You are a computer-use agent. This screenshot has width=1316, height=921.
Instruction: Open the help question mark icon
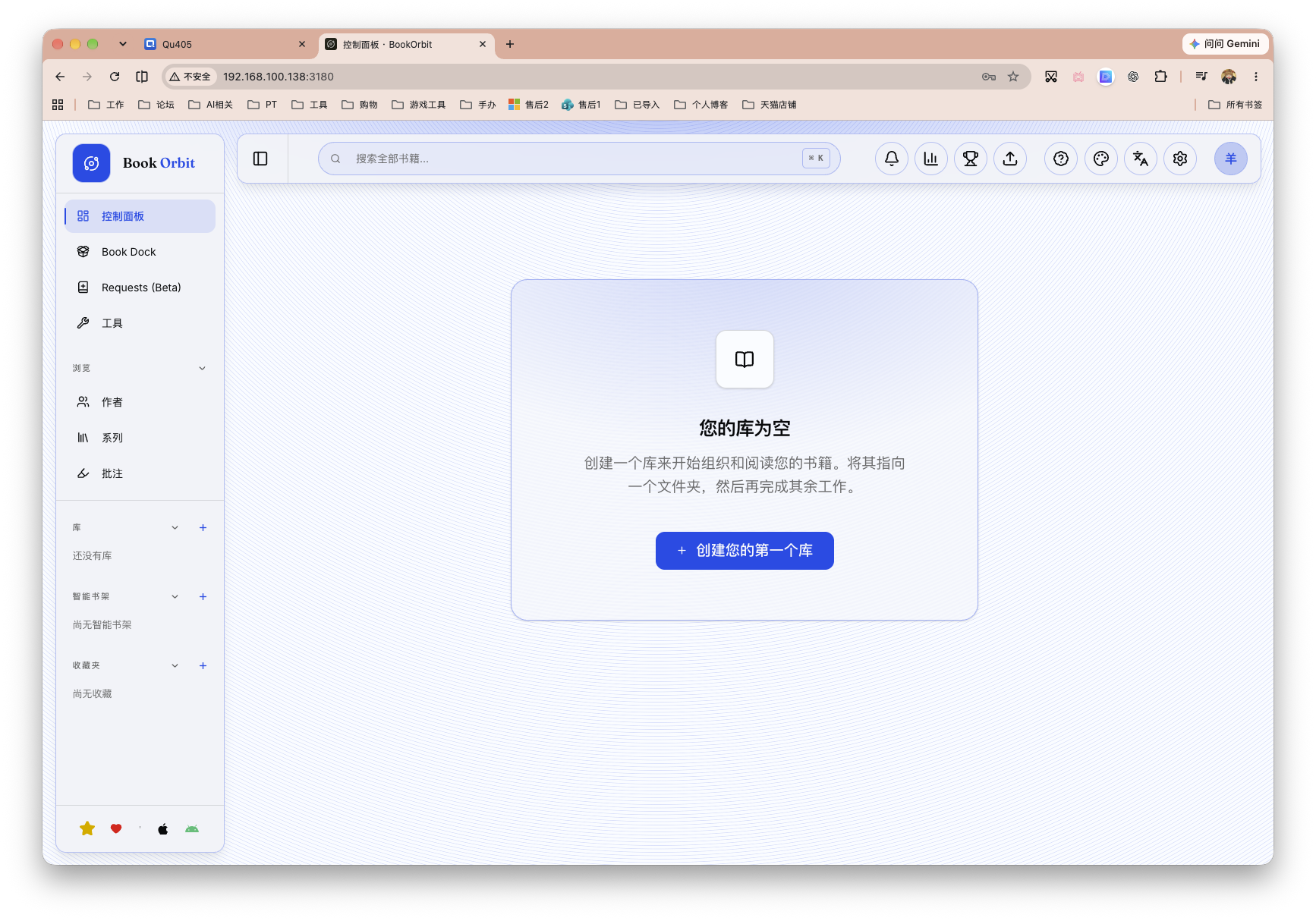point(1061,159)
